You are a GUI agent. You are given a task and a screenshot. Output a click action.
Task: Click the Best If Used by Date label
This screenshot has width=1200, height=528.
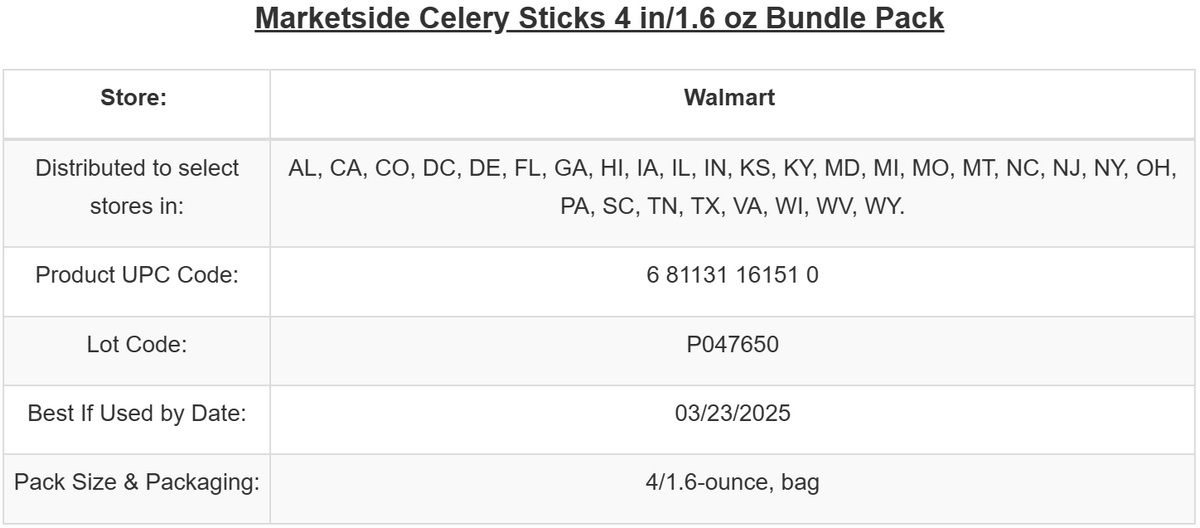point(137,413)
